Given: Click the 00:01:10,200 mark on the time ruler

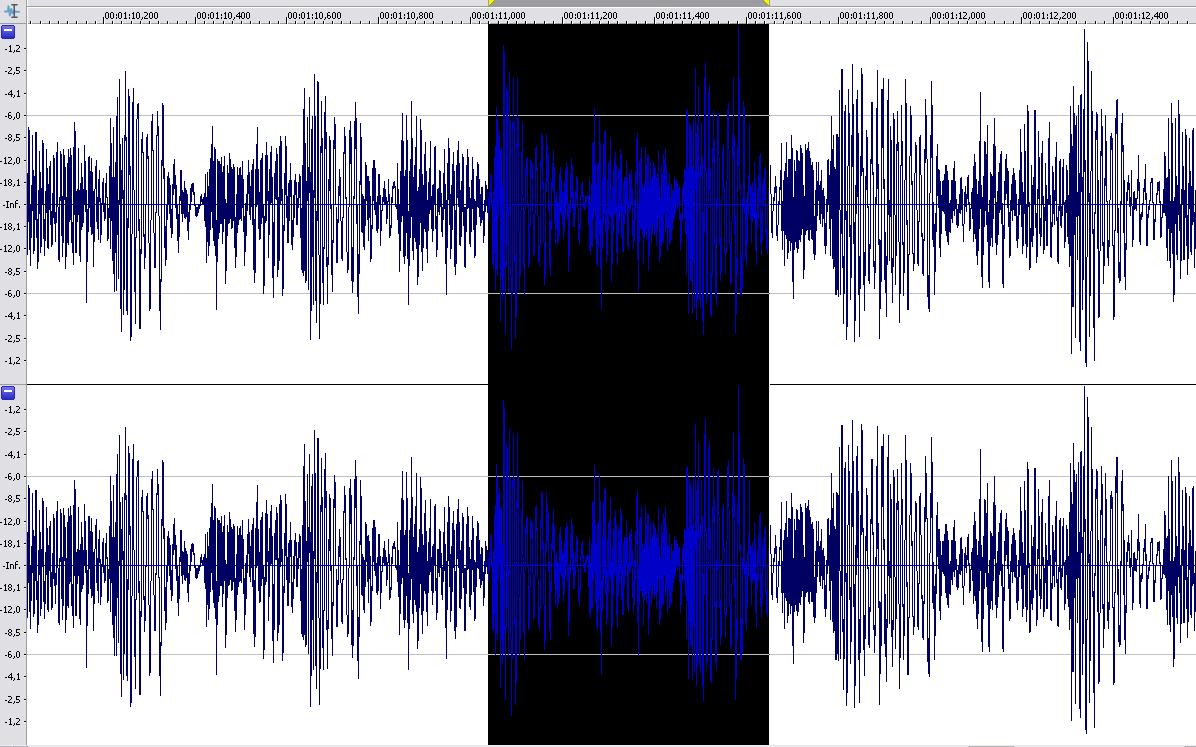Looking at the screenshot, I should tap(131, 15).
